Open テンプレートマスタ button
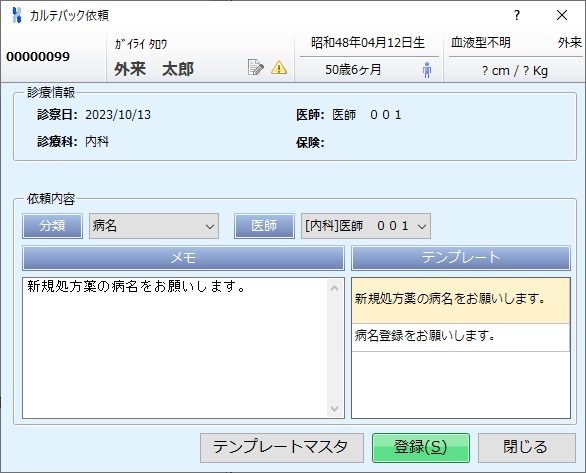Screen dimensions: 586x473 pos(282,448)
